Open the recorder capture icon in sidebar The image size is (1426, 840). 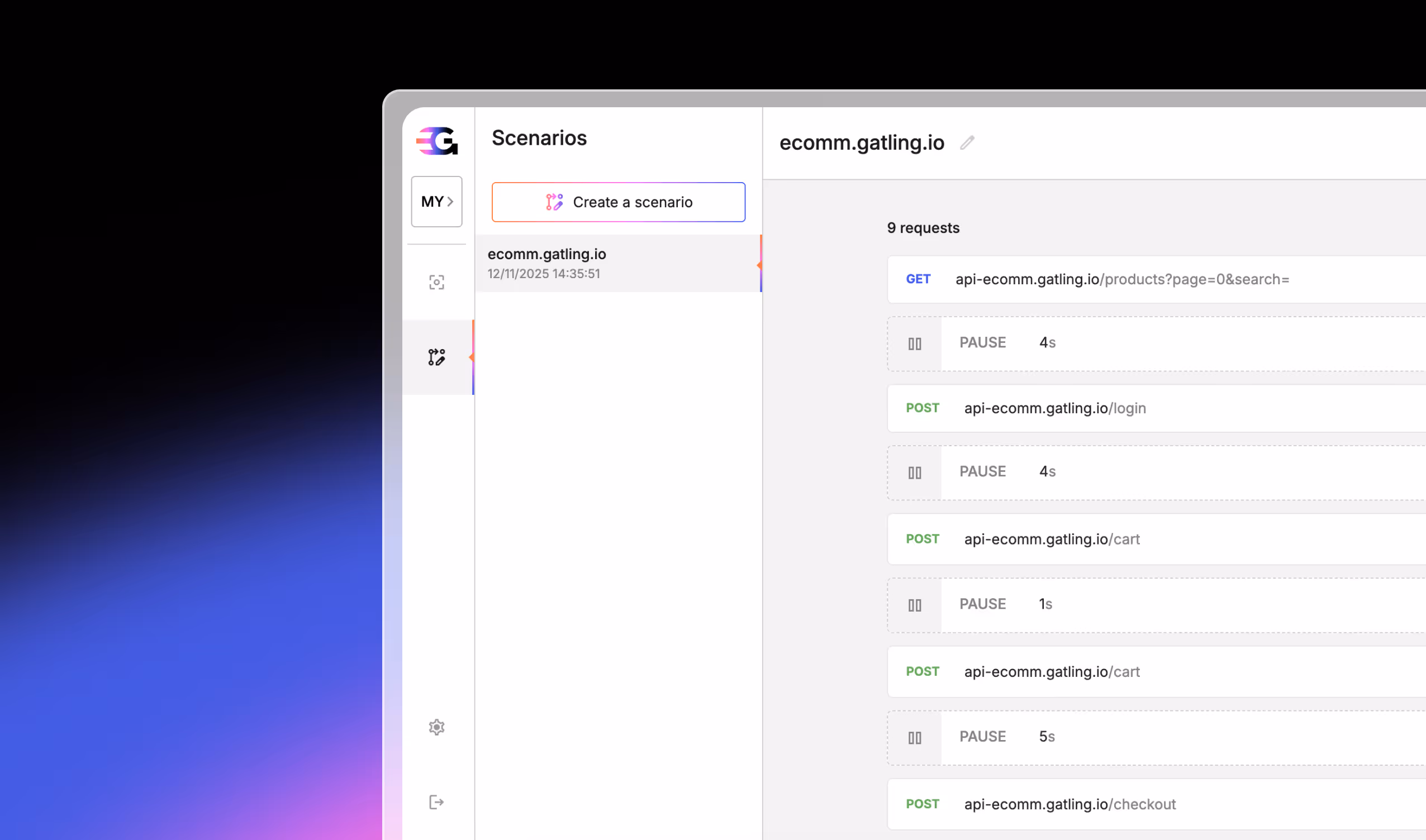(436, 282)
